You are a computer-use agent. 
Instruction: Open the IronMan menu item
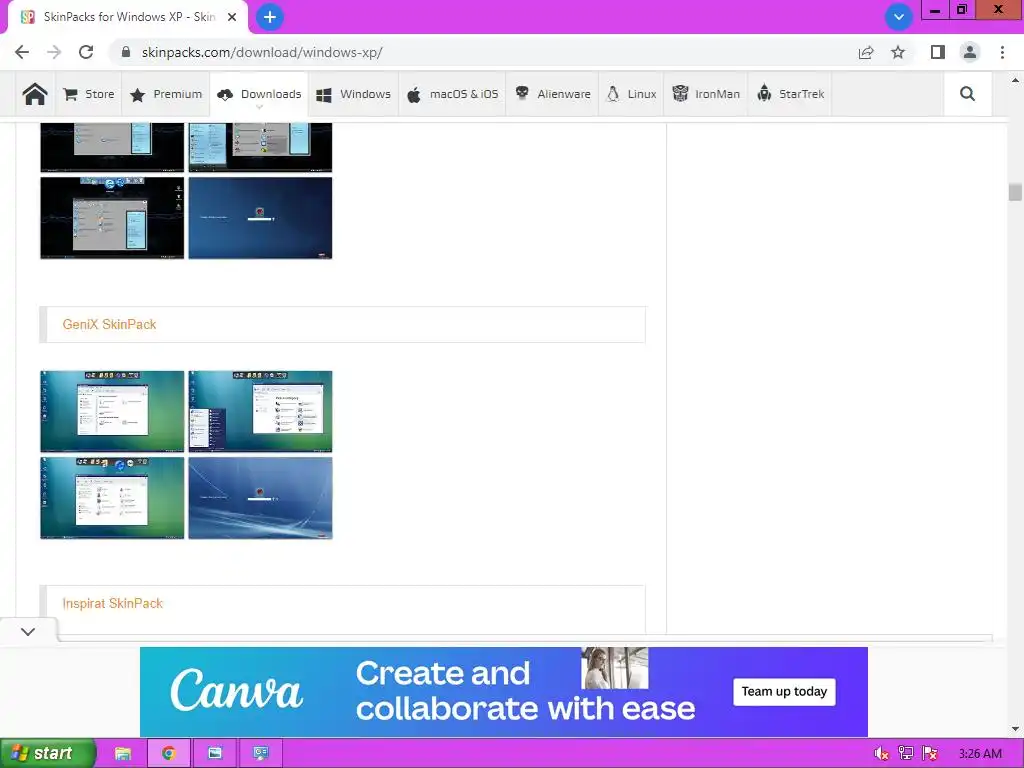[706, 94]
